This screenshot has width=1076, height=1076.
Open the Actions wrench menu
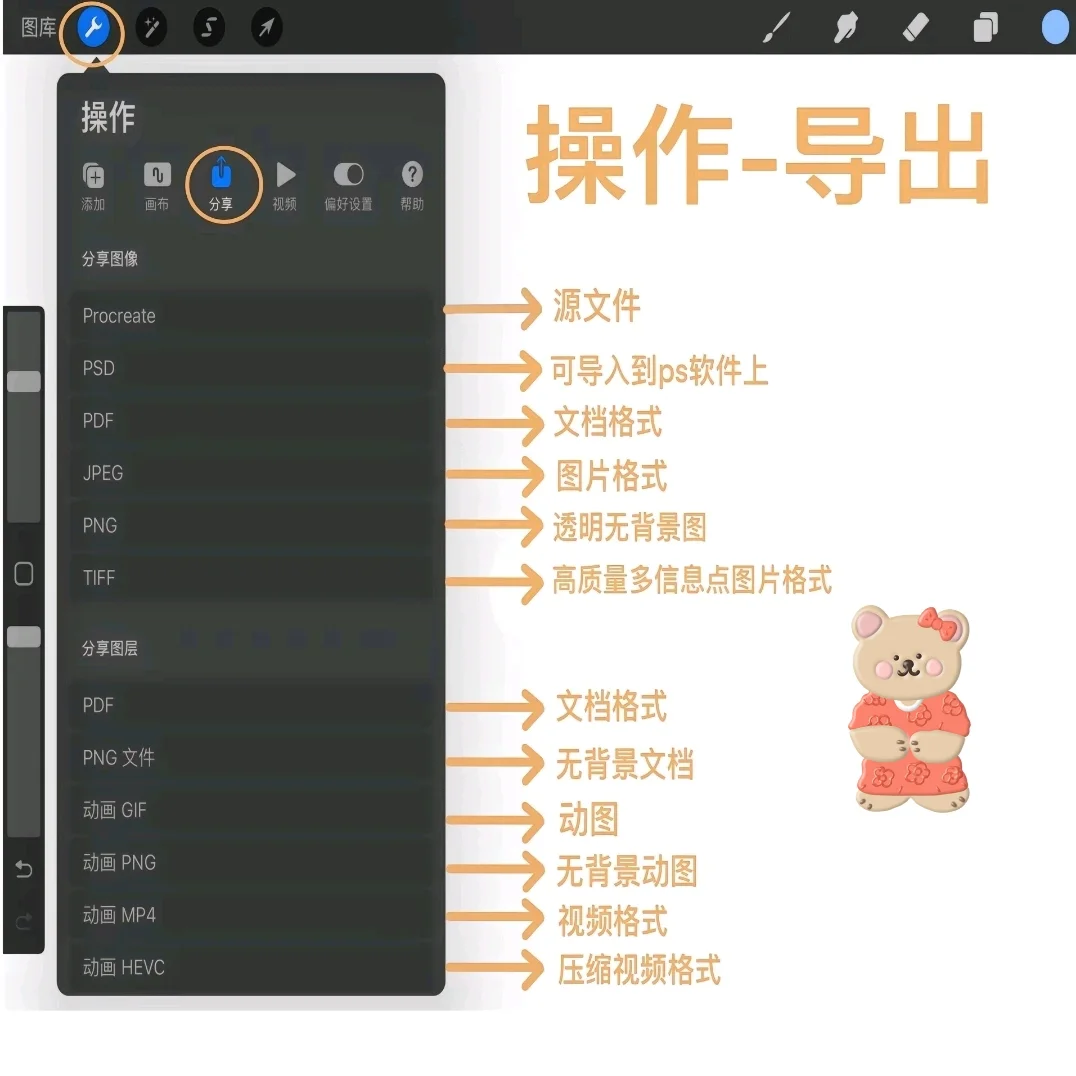click(91, 27)
